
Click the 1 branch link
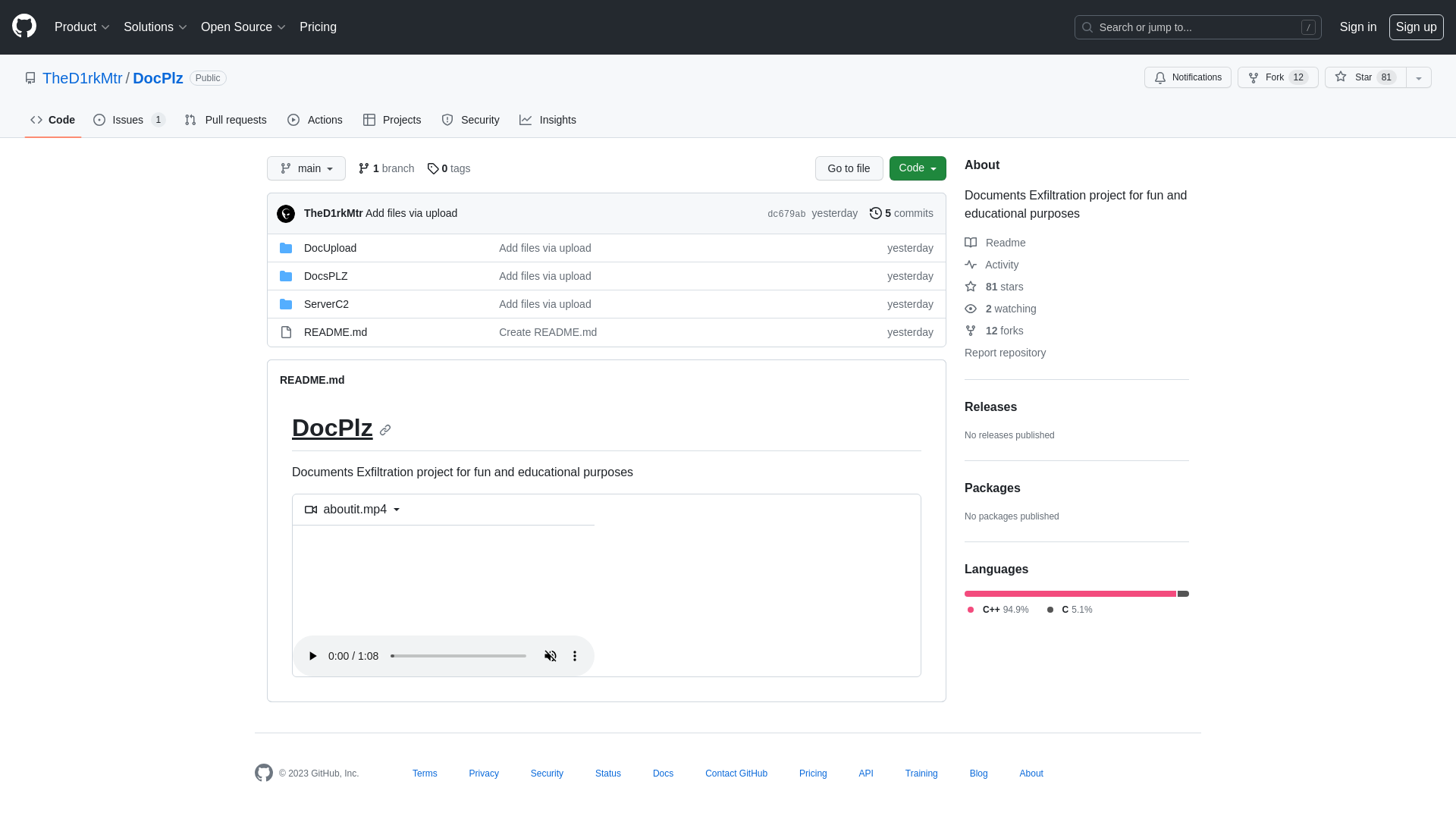click(x=386, y=168)
